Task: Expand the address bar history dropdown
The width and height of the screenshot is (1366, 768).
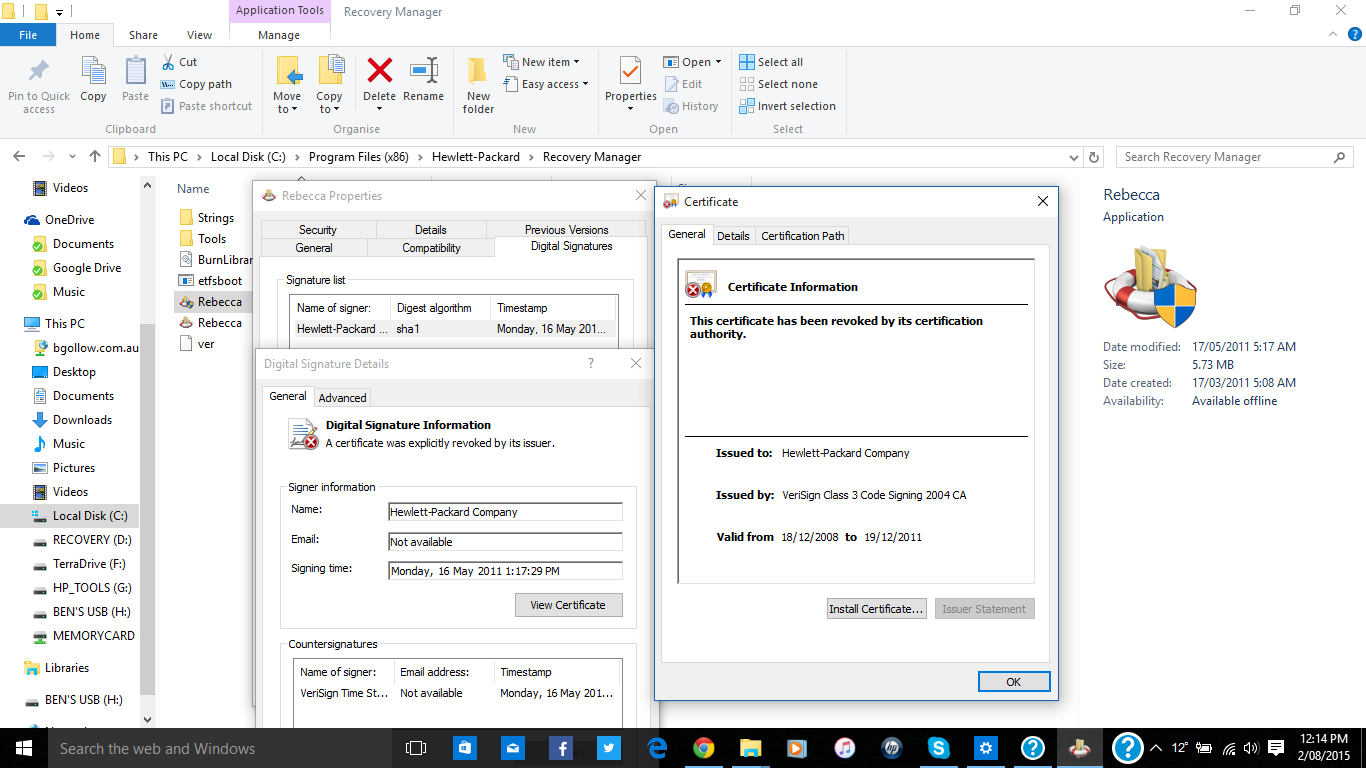Action: coord(1074,157)
